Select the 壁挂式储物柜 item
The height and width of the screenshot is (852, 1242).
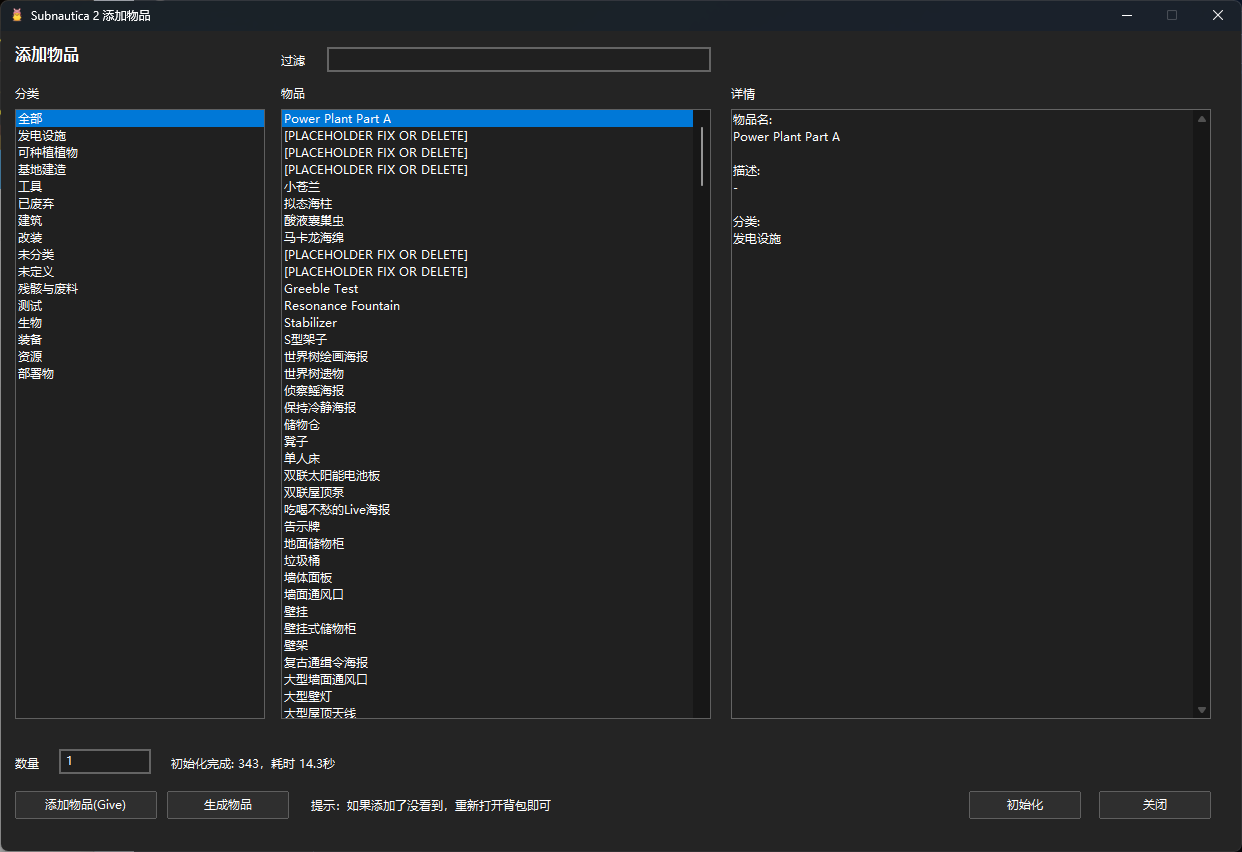(487, 628)
